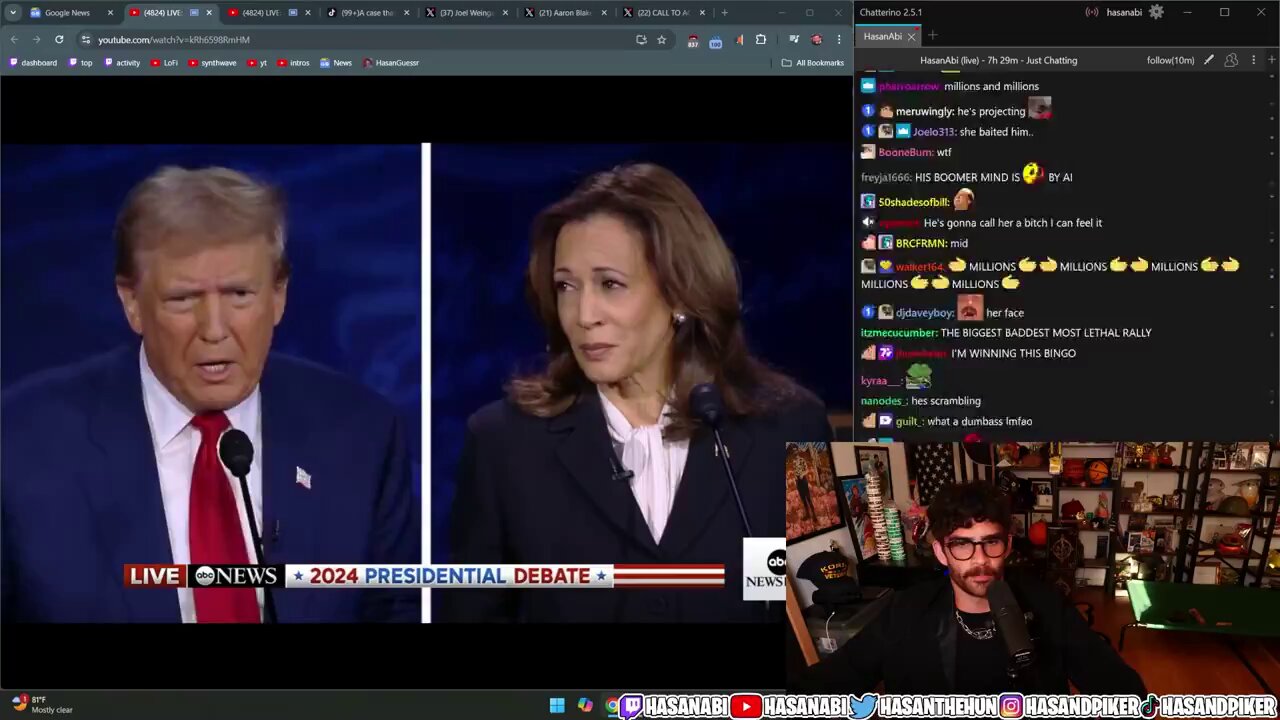The image size is (1280, 720).
Task: Open dashboard bookmark
Action: (x=33, y=62)
